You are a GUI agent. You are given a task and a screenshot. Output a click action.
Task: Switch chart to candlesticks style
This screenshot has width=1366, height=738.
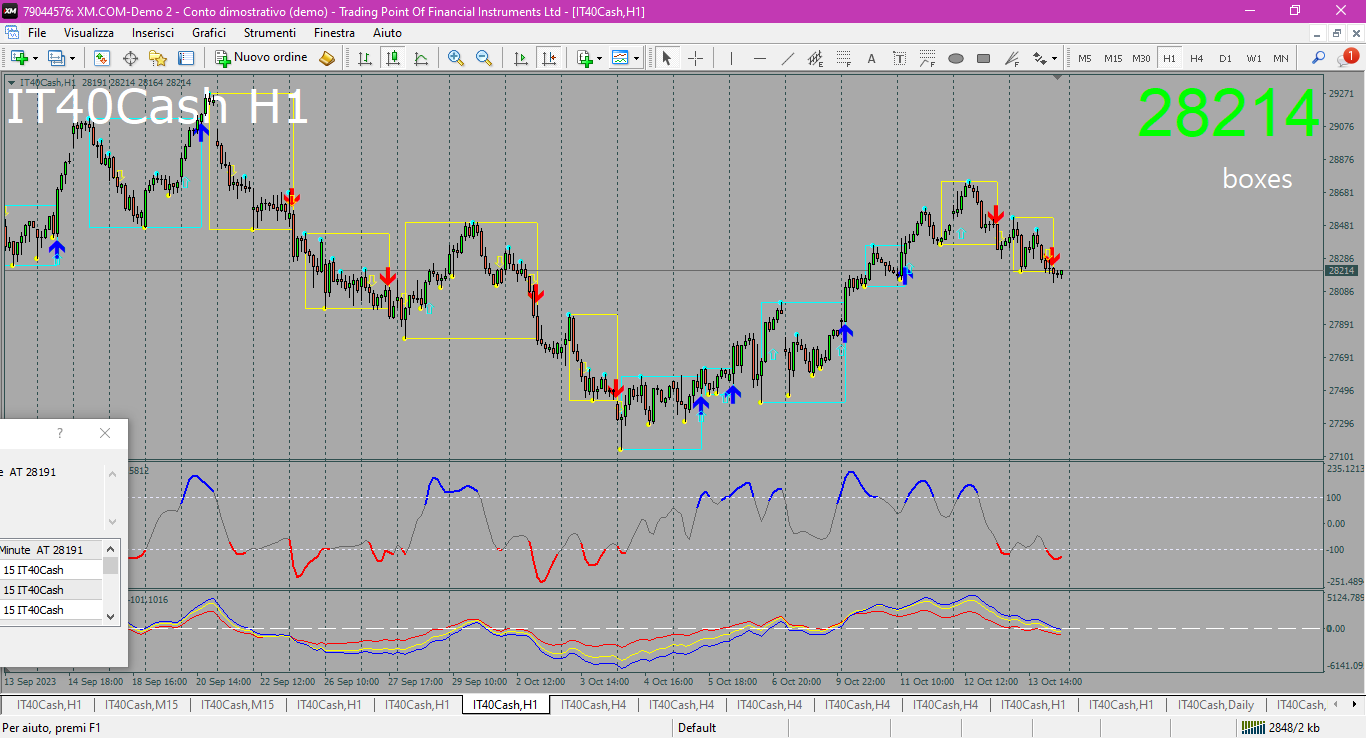click(393, 58)
